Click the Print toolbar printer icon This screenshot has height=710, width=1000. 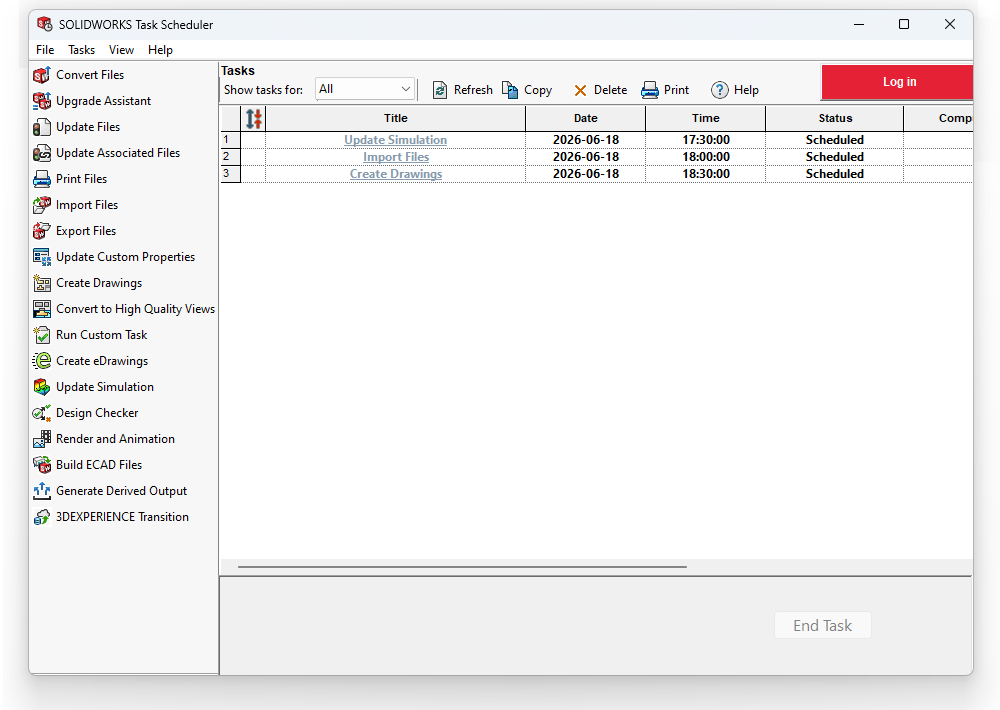click(649, 90)
